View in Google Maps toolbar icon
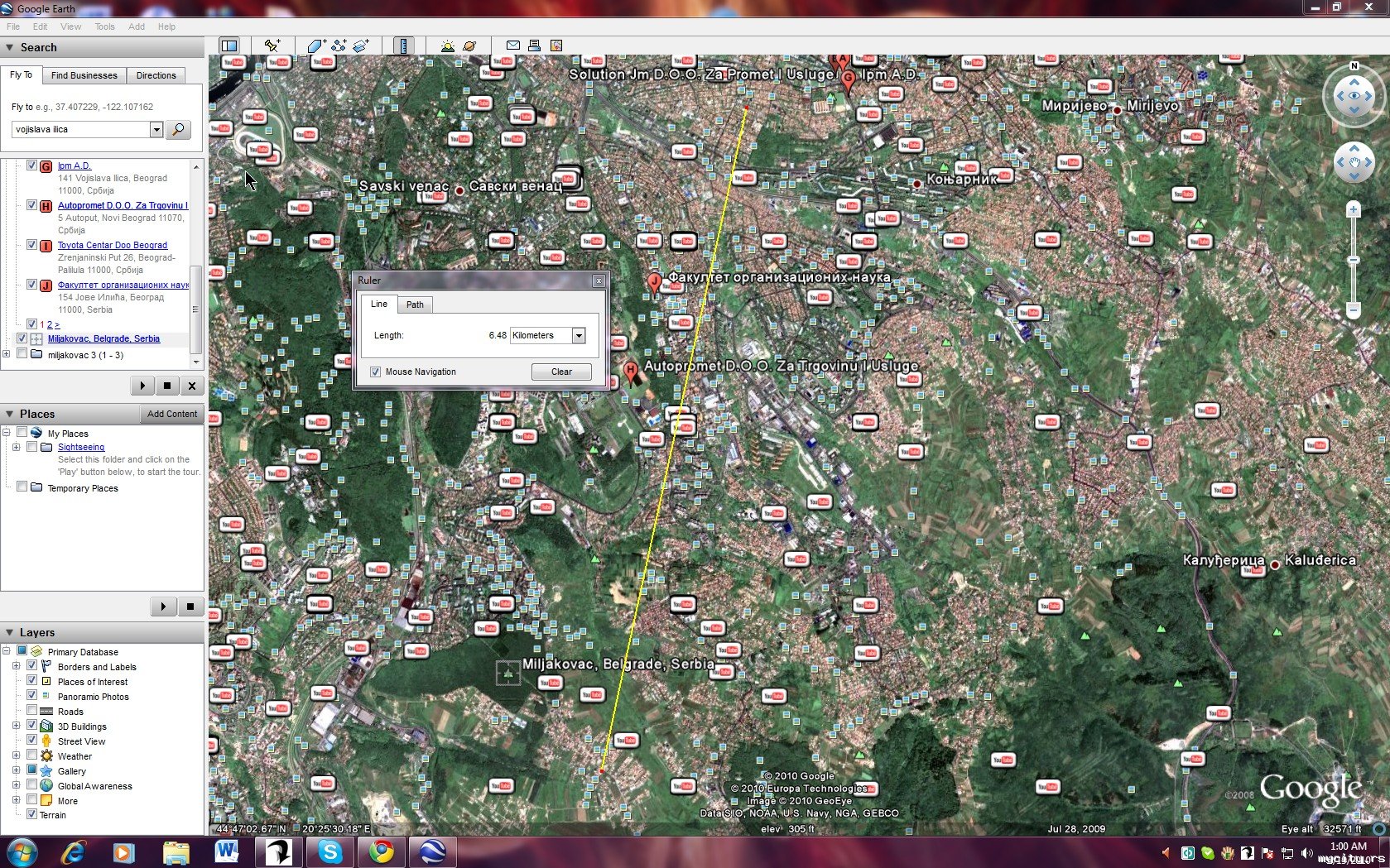 click(556, 46)
